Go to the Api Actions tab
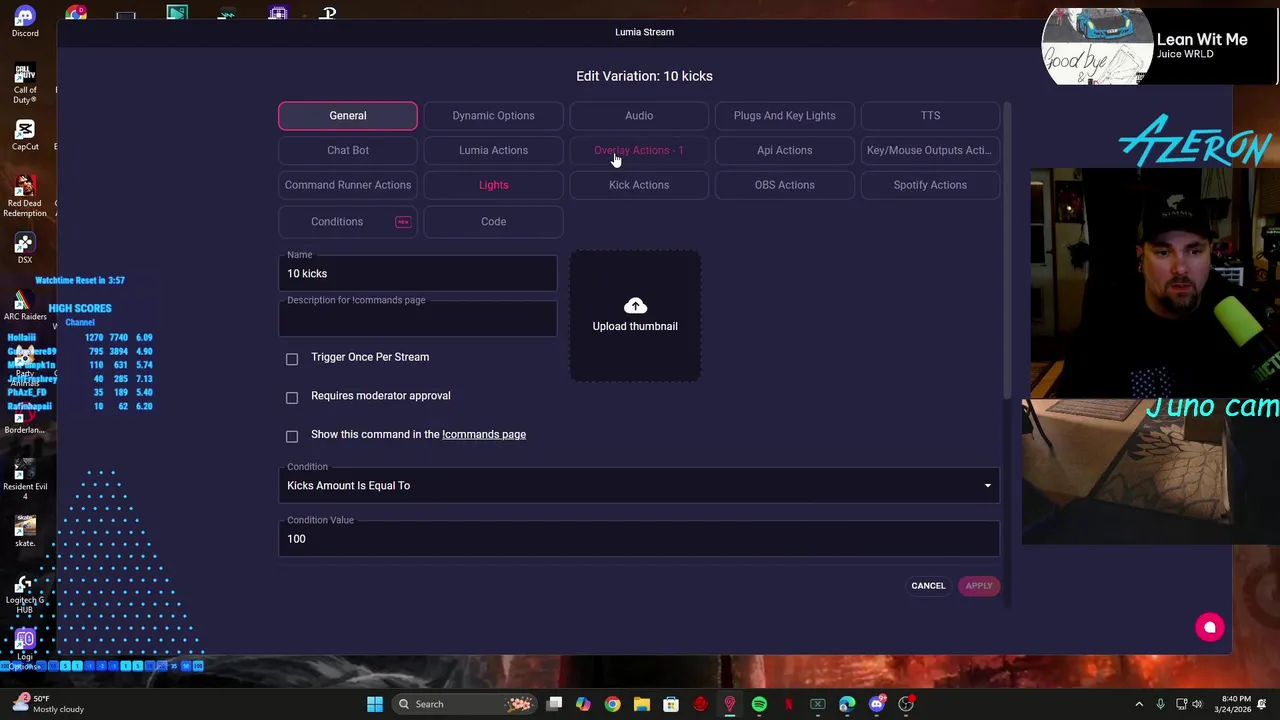This screenshot has width=1280, height=720. [x=785, y=150]
